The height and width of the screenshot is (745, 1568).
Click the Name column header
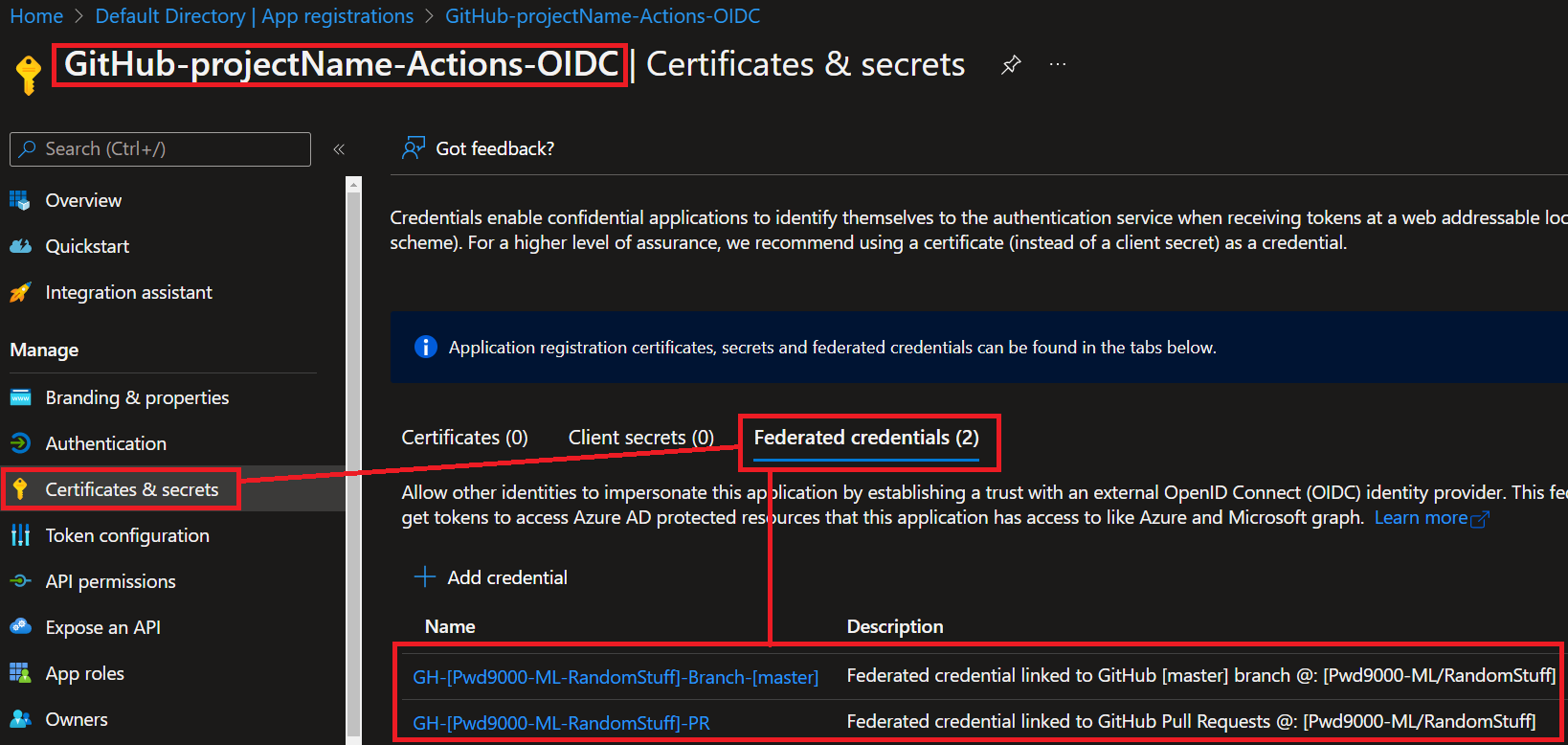450,626
